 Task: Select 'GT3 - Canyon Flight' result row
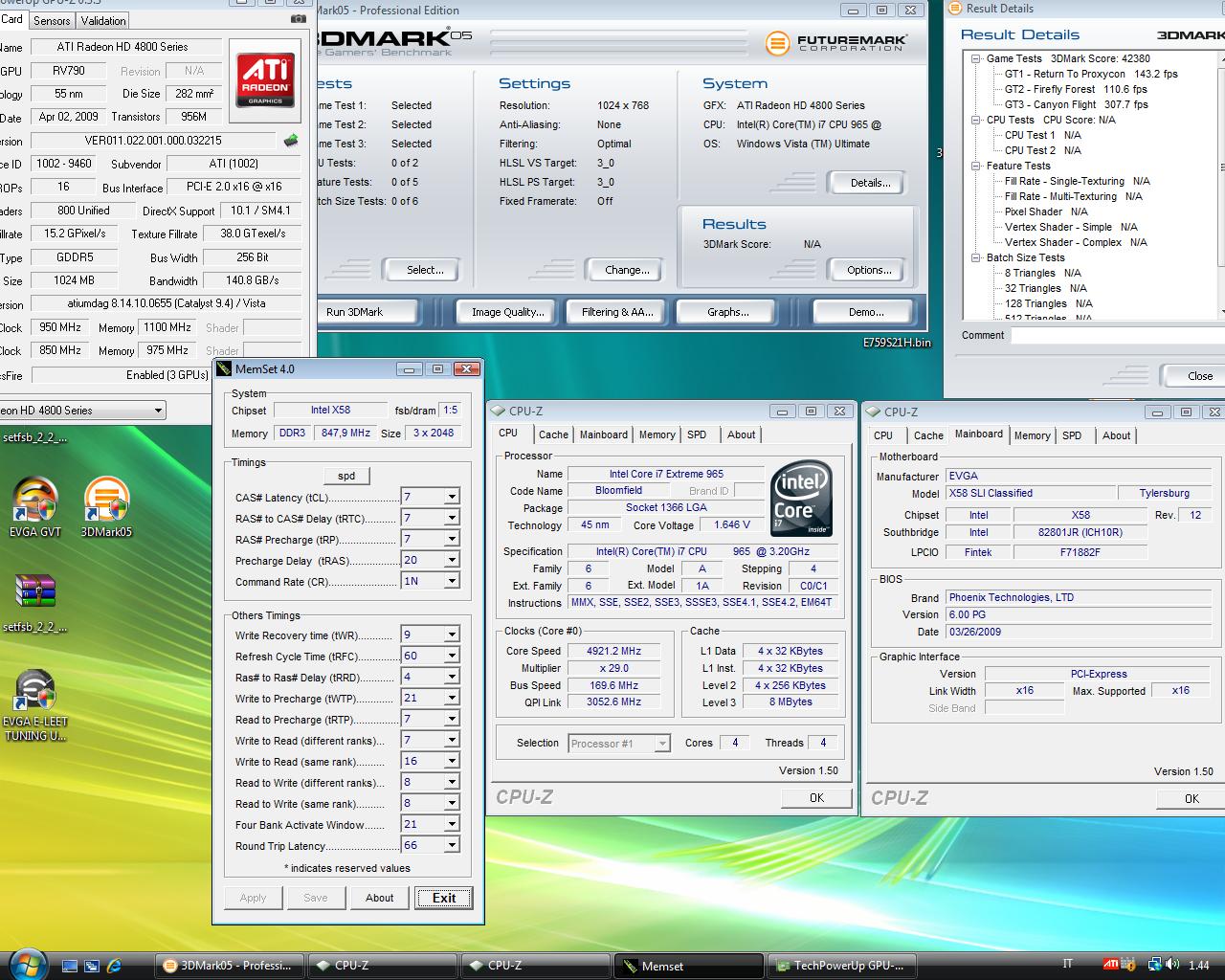[1076, 104]
